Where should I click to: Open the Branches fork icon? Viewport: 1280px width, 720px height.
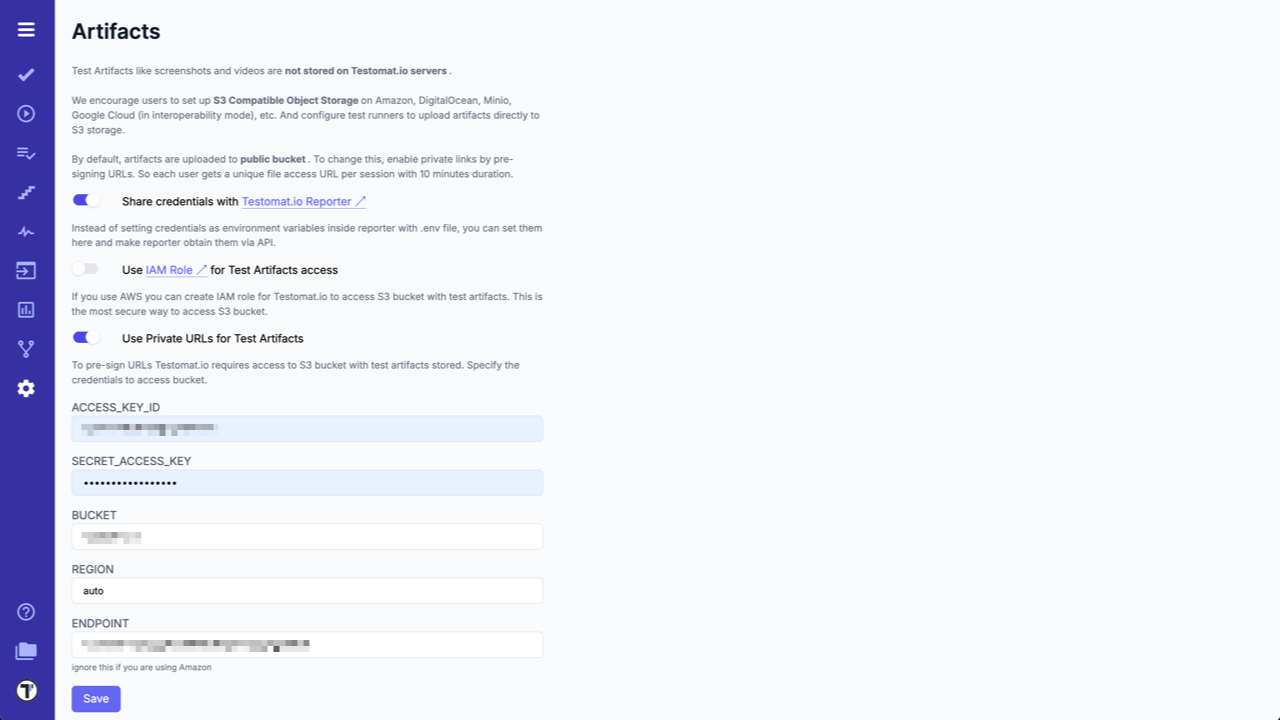[26, 349]
